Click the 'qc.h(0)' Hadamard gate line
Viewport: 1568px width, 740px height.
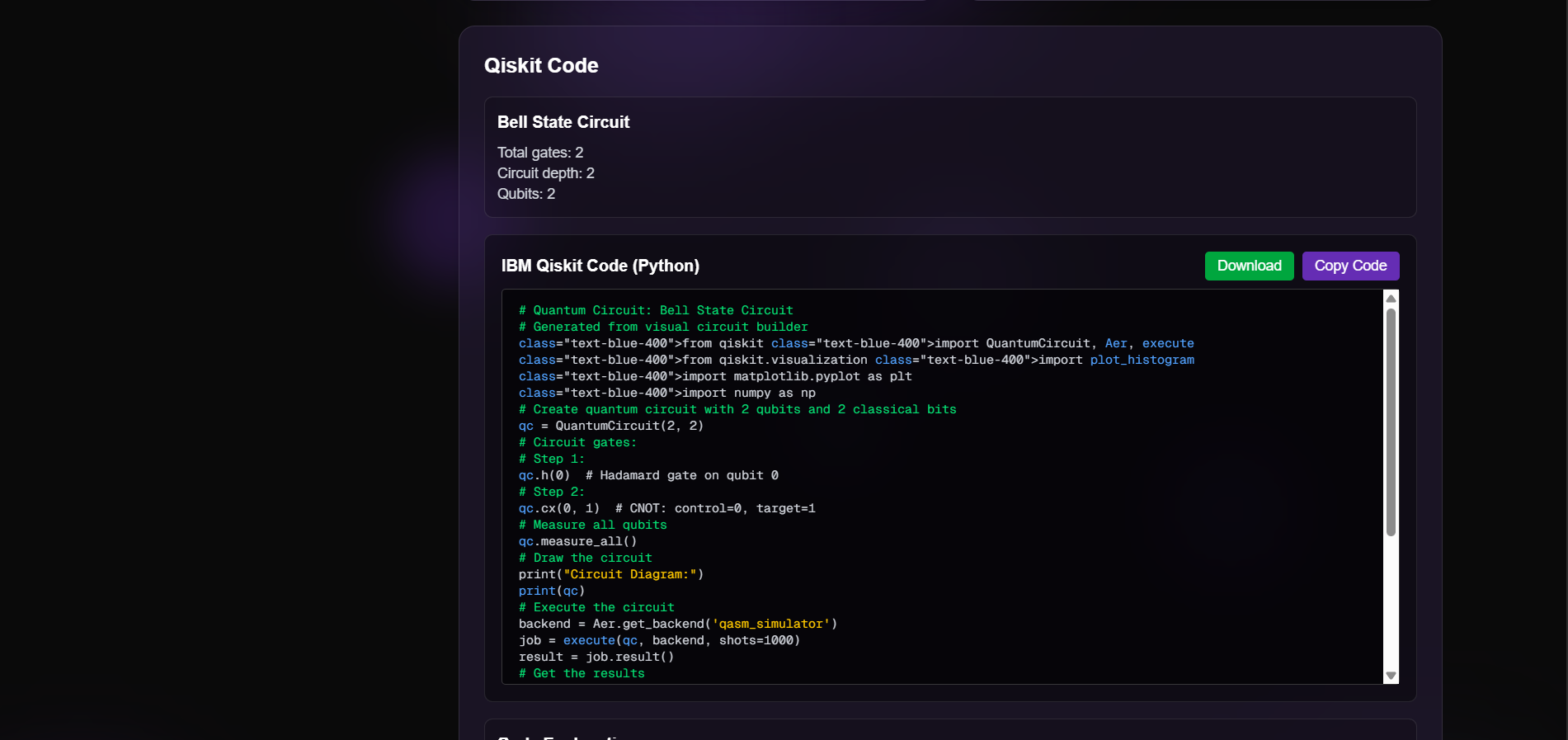coord(648,475)
